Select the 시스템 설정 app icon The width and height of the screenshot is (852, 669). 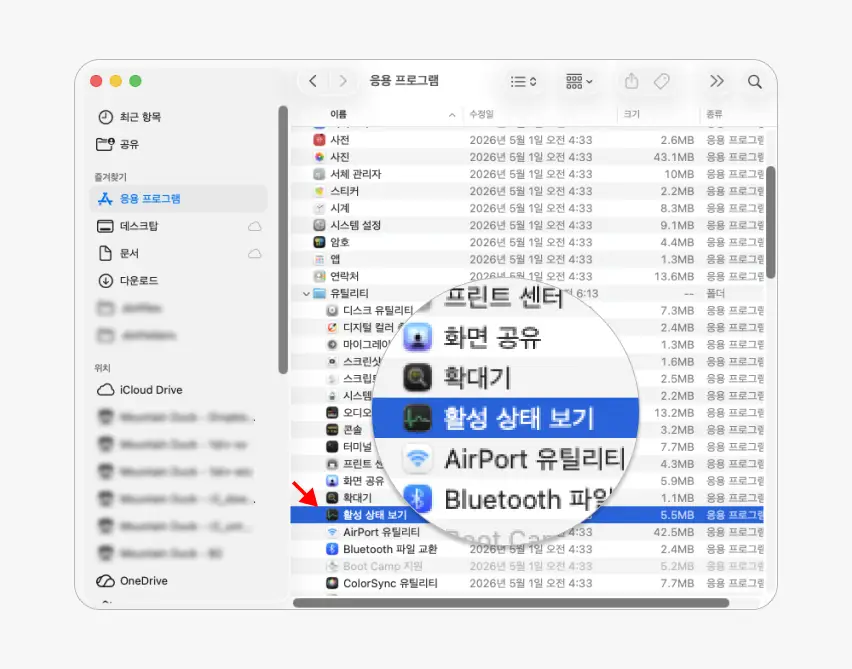[320, 225]
